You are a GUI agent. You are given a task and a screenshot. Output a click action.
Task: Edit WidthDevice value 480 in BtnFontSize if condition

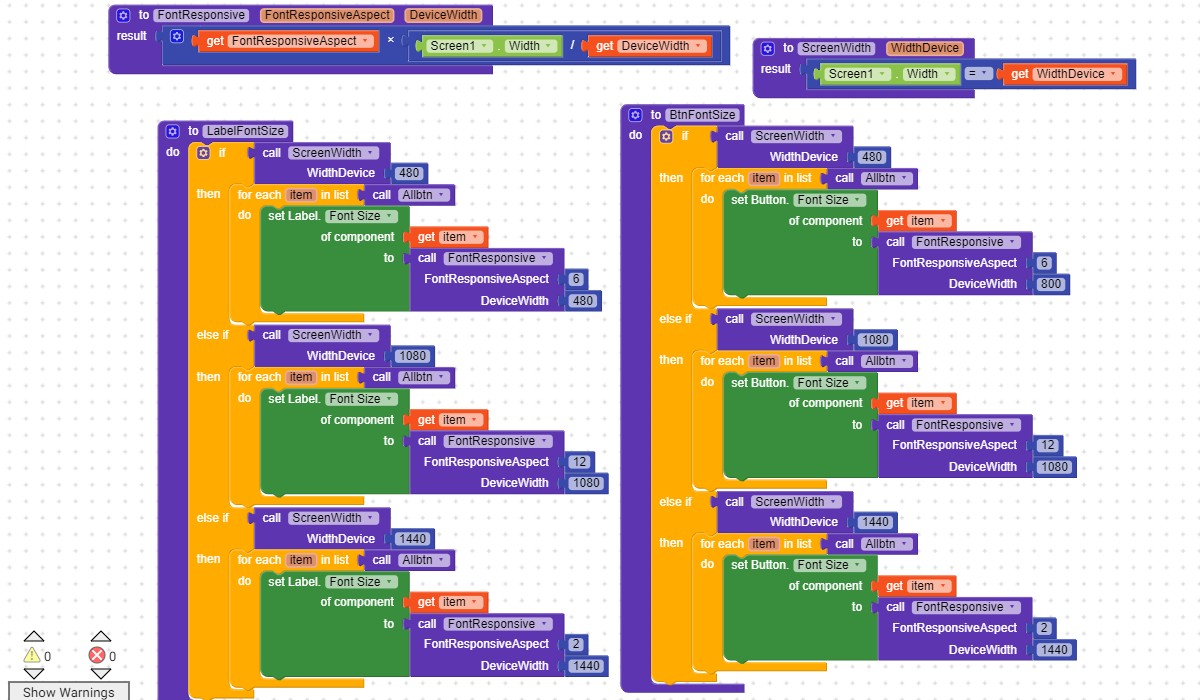872,157
